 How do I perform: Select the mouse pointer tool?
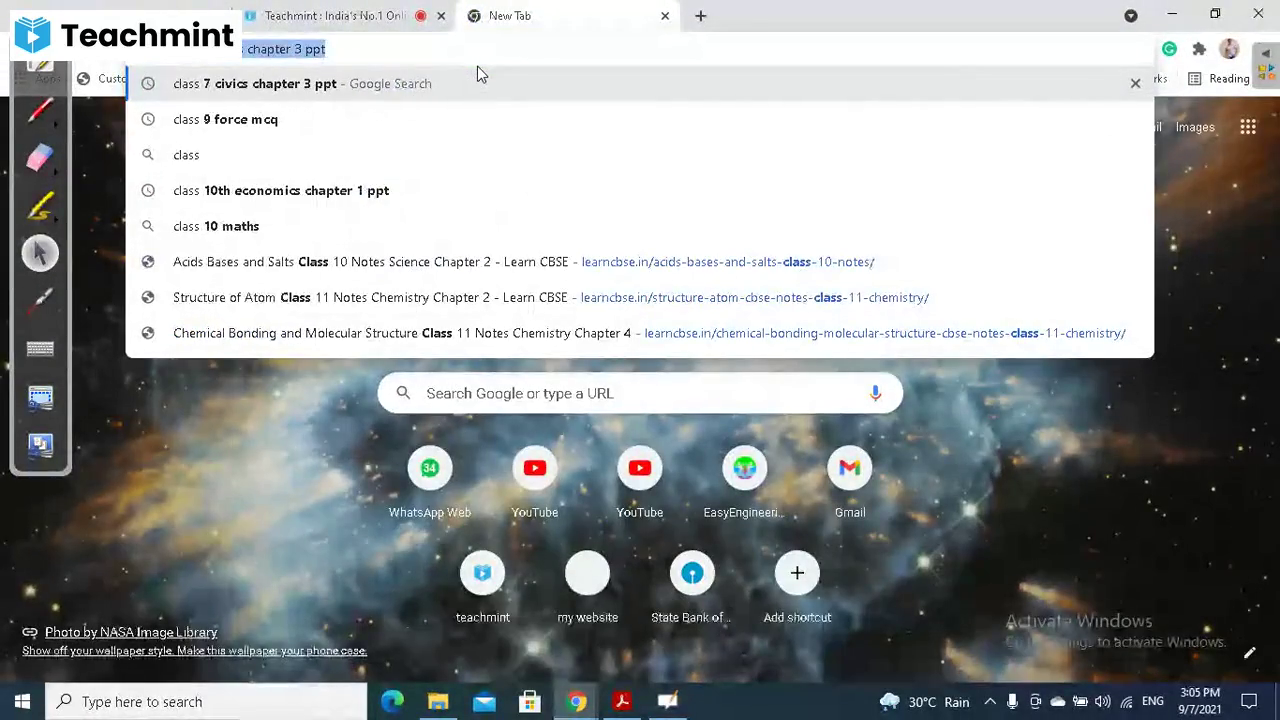pos(40,253)
